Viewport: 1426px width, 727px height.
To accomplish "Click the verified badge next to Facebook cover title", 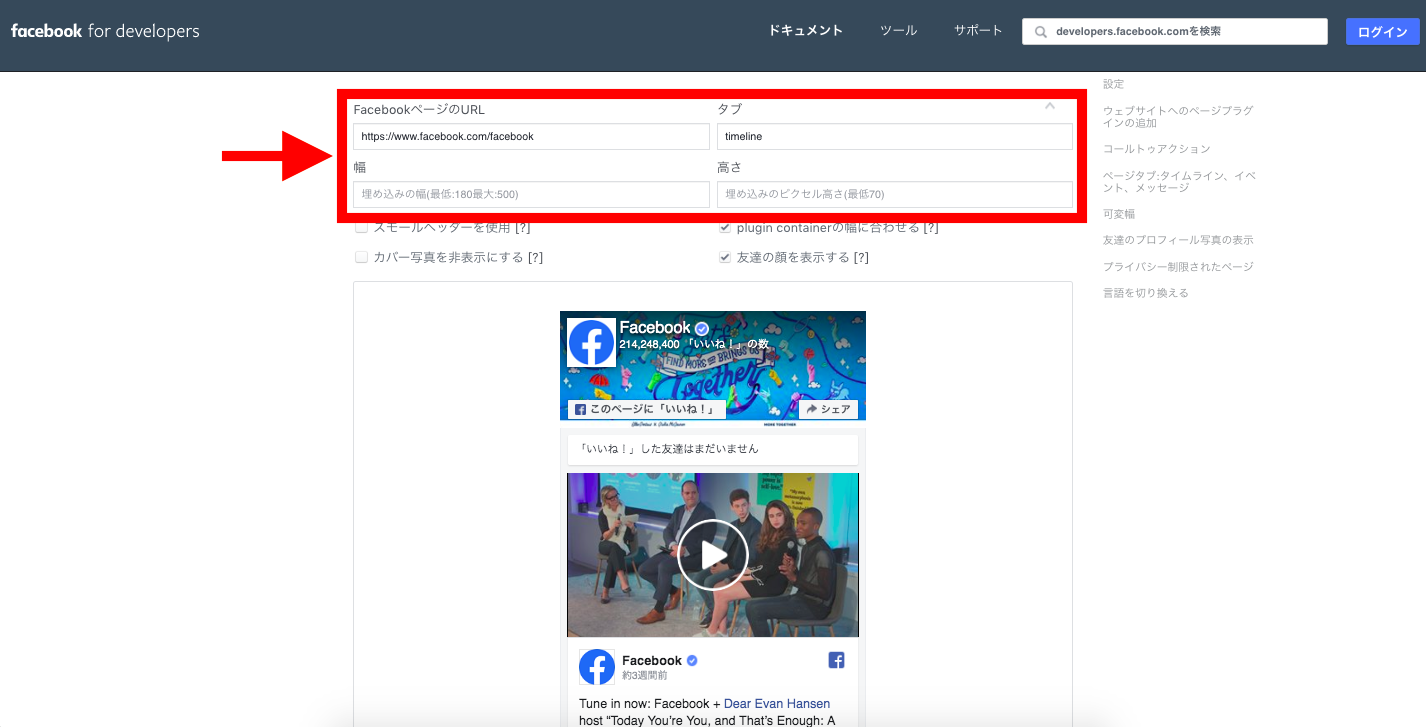I will point(702,328).
